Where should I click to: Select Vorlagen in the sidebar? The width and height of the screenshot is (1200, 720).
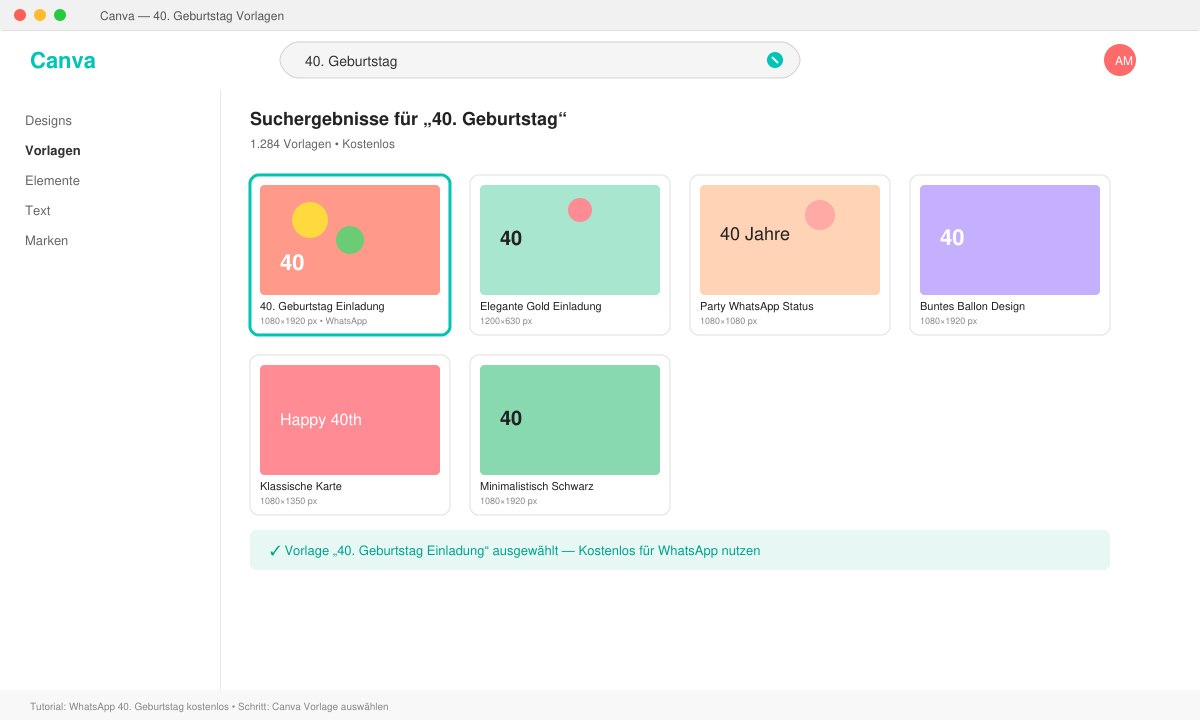[53, 150]
